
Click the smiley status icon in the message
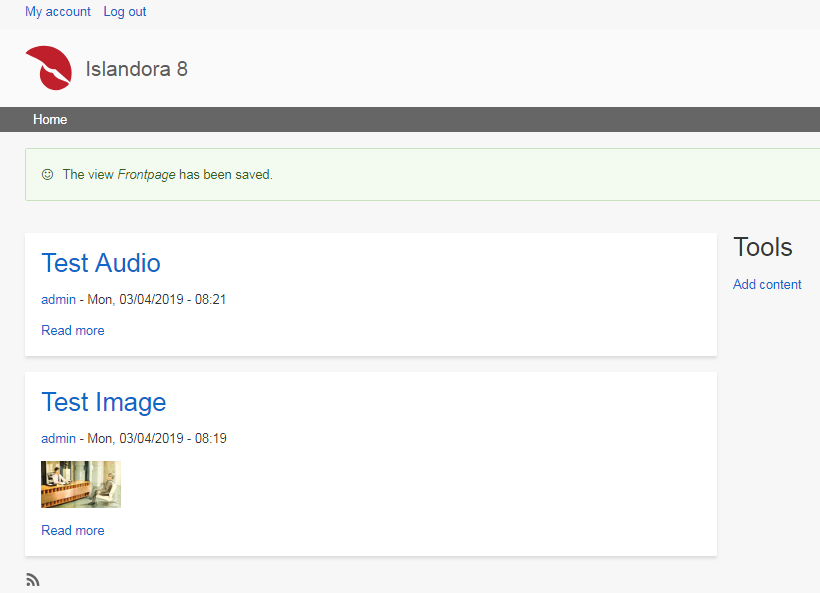[x=47, y=174]
